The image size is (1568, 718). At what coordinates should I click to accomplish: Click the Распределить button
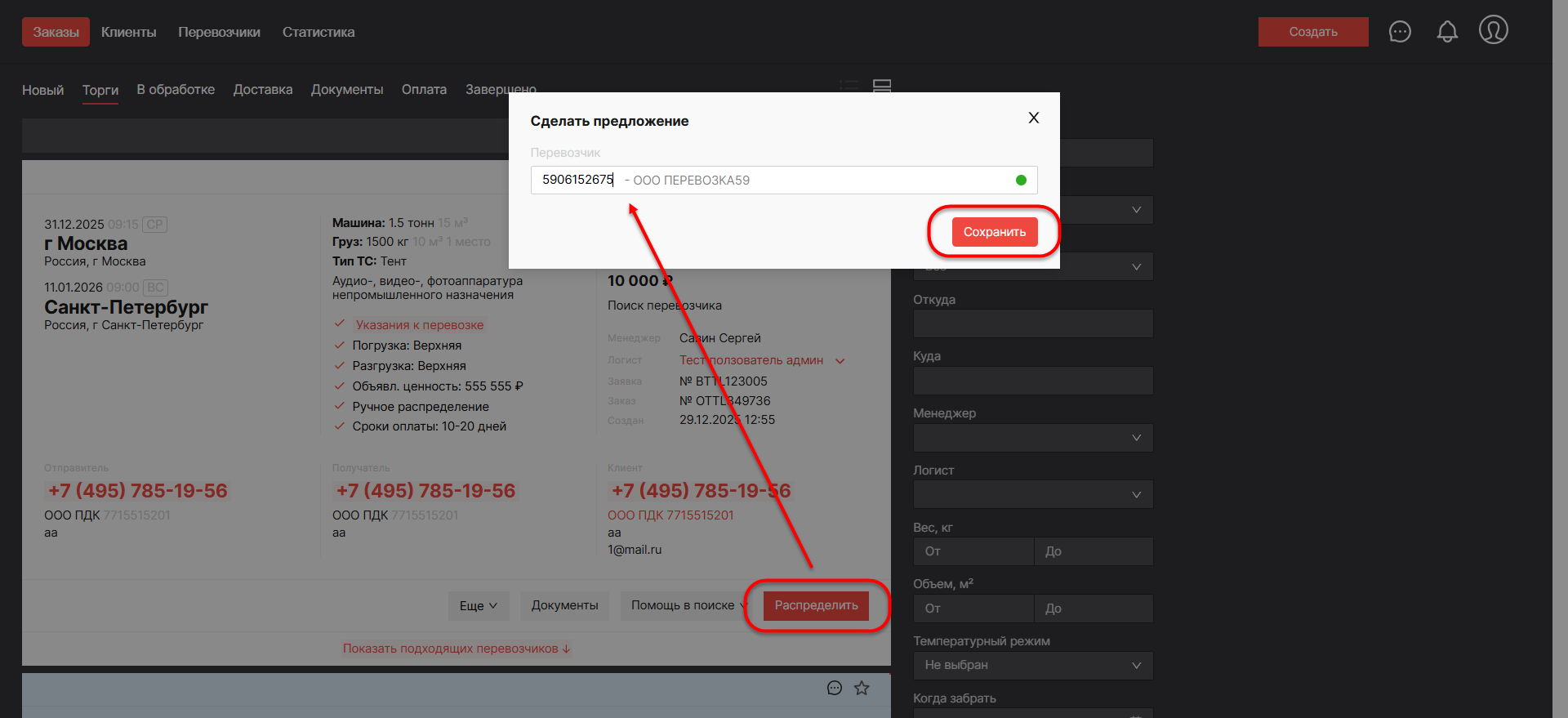pyautogui.click(x=816, y=605)
